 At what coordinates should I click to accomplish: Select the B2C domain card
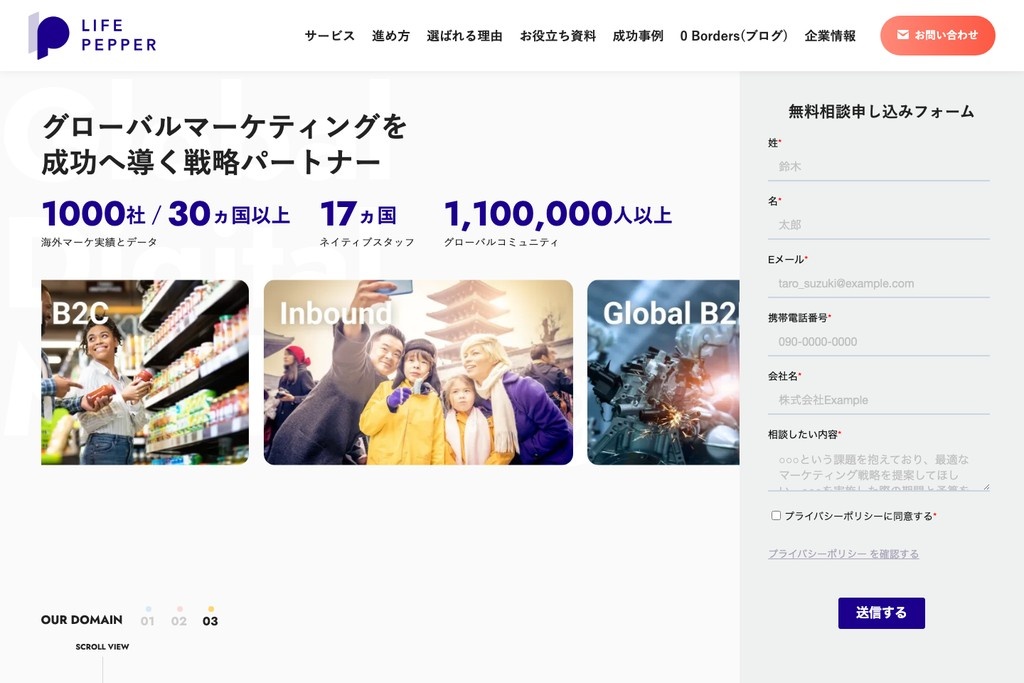(145, 372)
